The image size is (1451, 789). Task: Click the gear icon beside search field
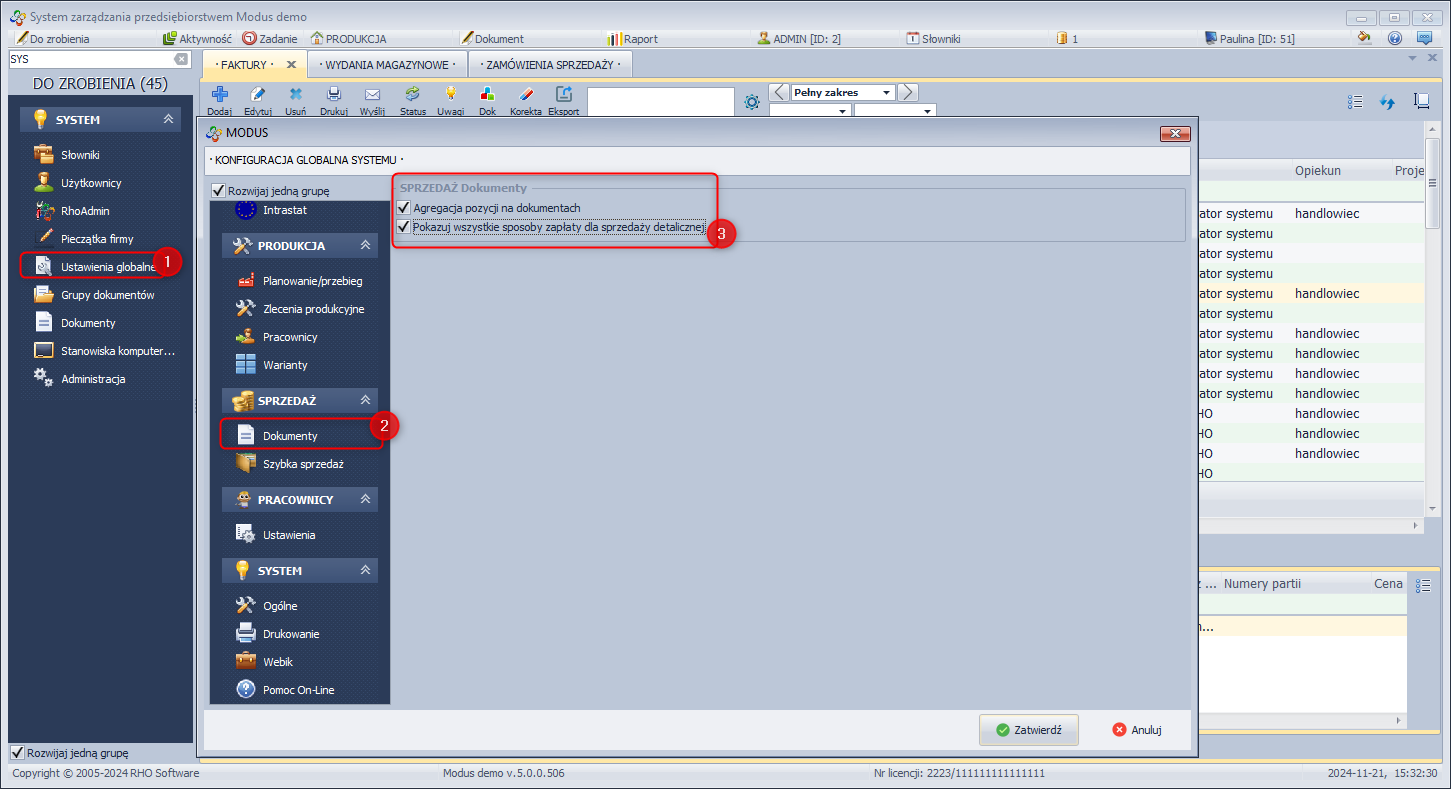point(752,101)
